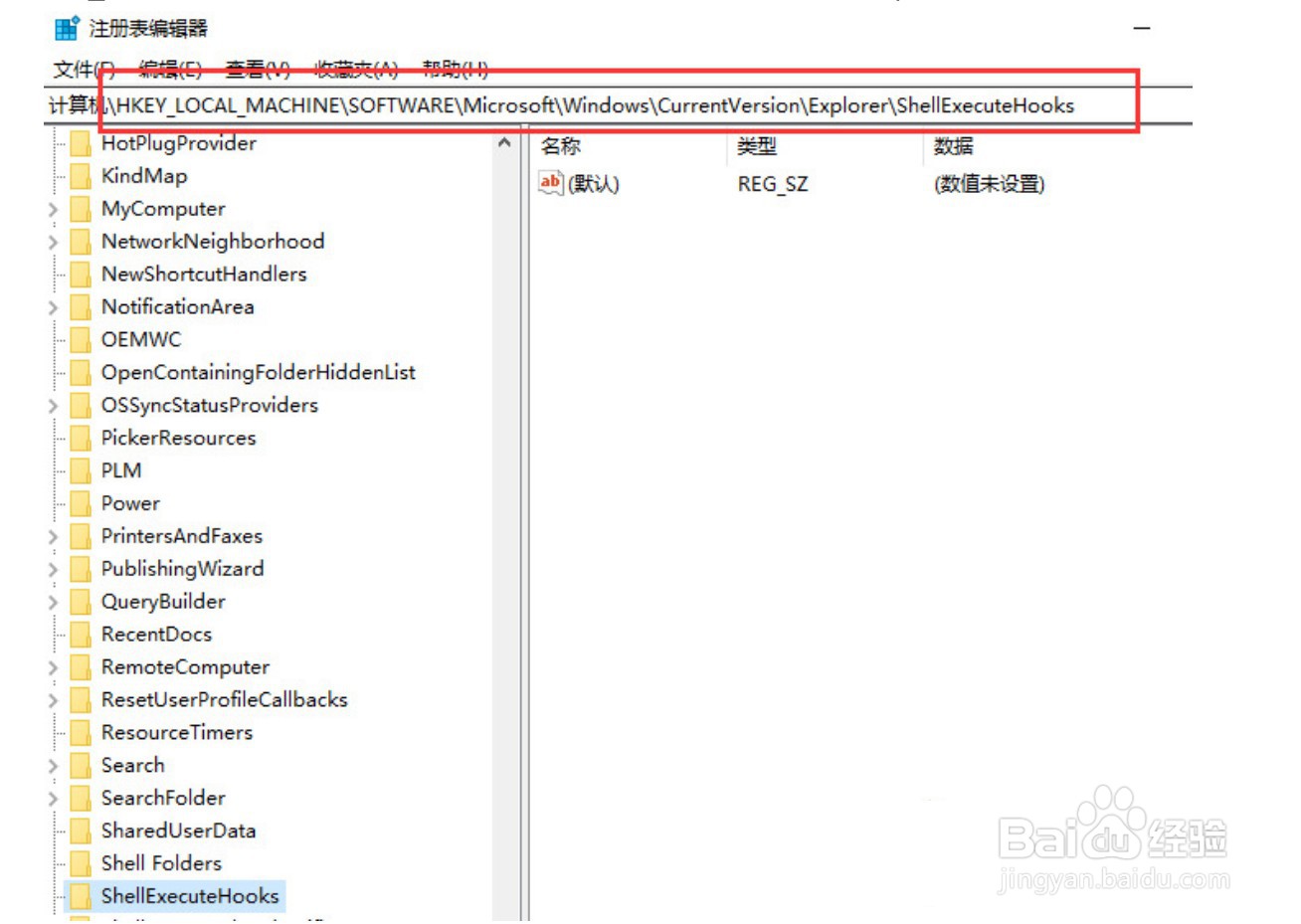Open the 查看 menu
The height and width of the screenshot is (924, 1301).
[258, 68]
